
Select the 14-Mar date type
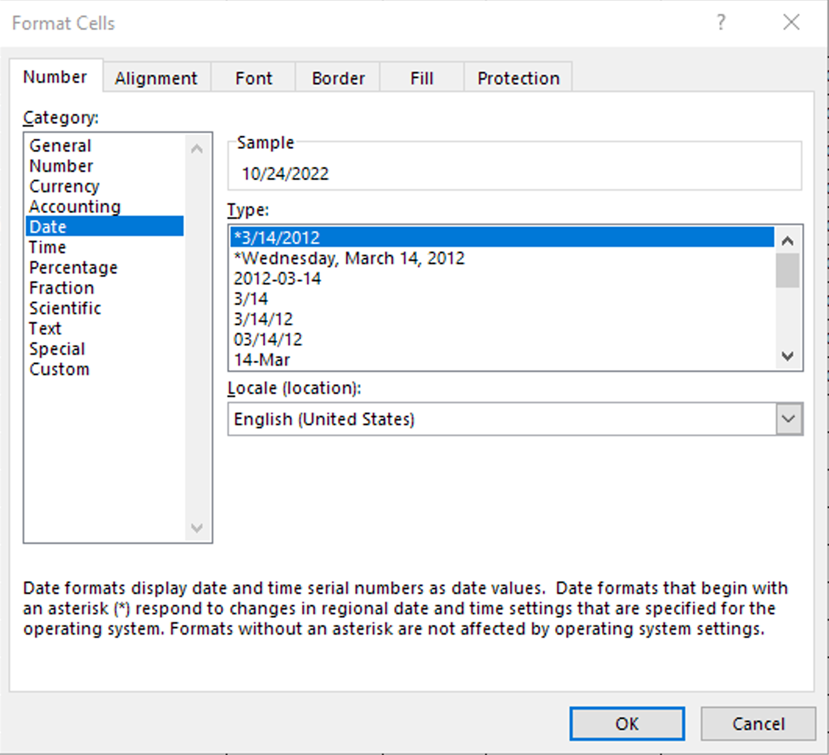[x=502, y=360]
